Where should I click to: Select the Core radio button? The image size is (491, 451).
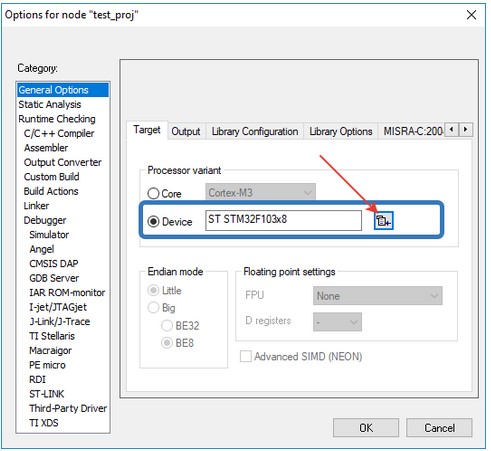coord(153,193)
